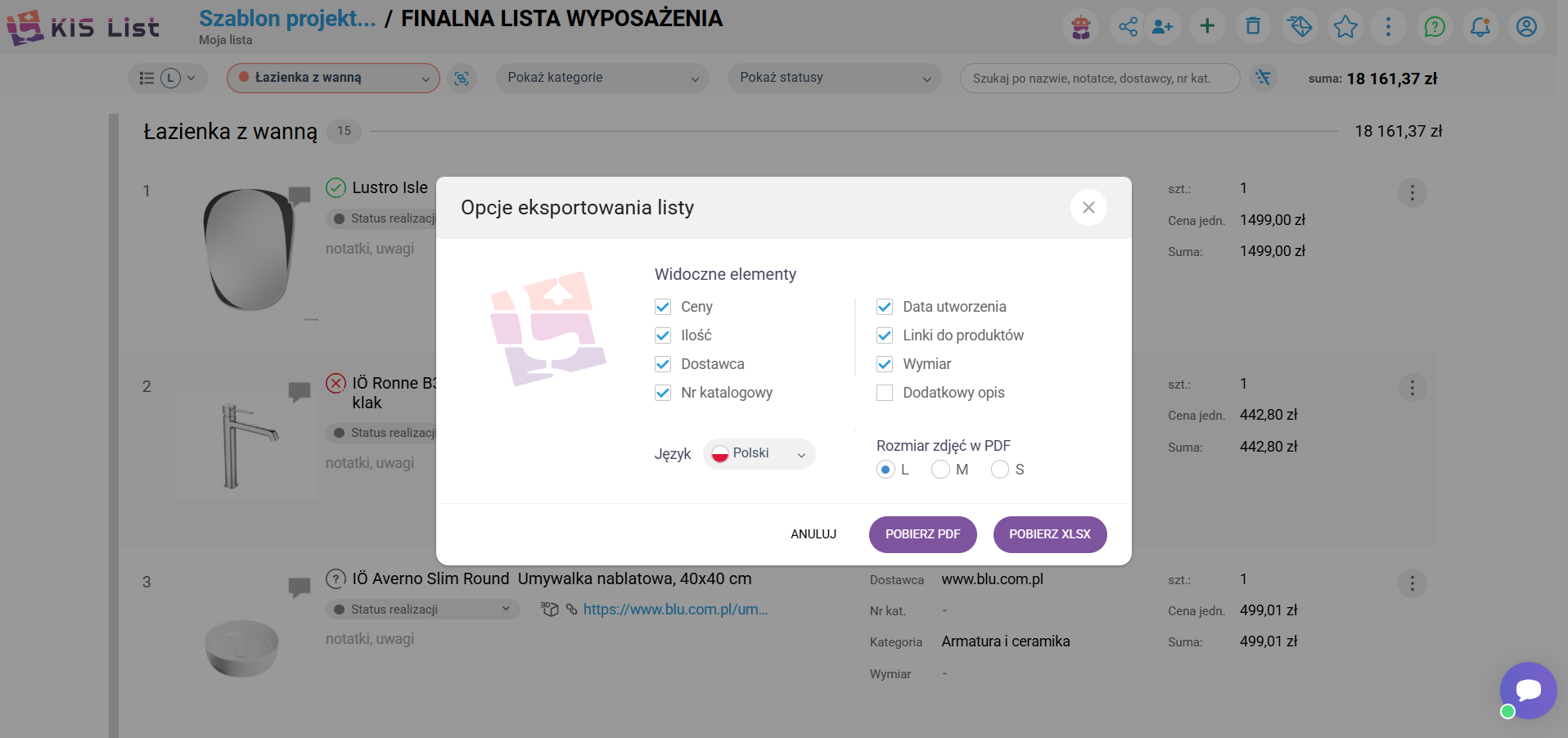Add a new item with the plus icon
Viewport: 1568px width, 738px height.
1207,26
